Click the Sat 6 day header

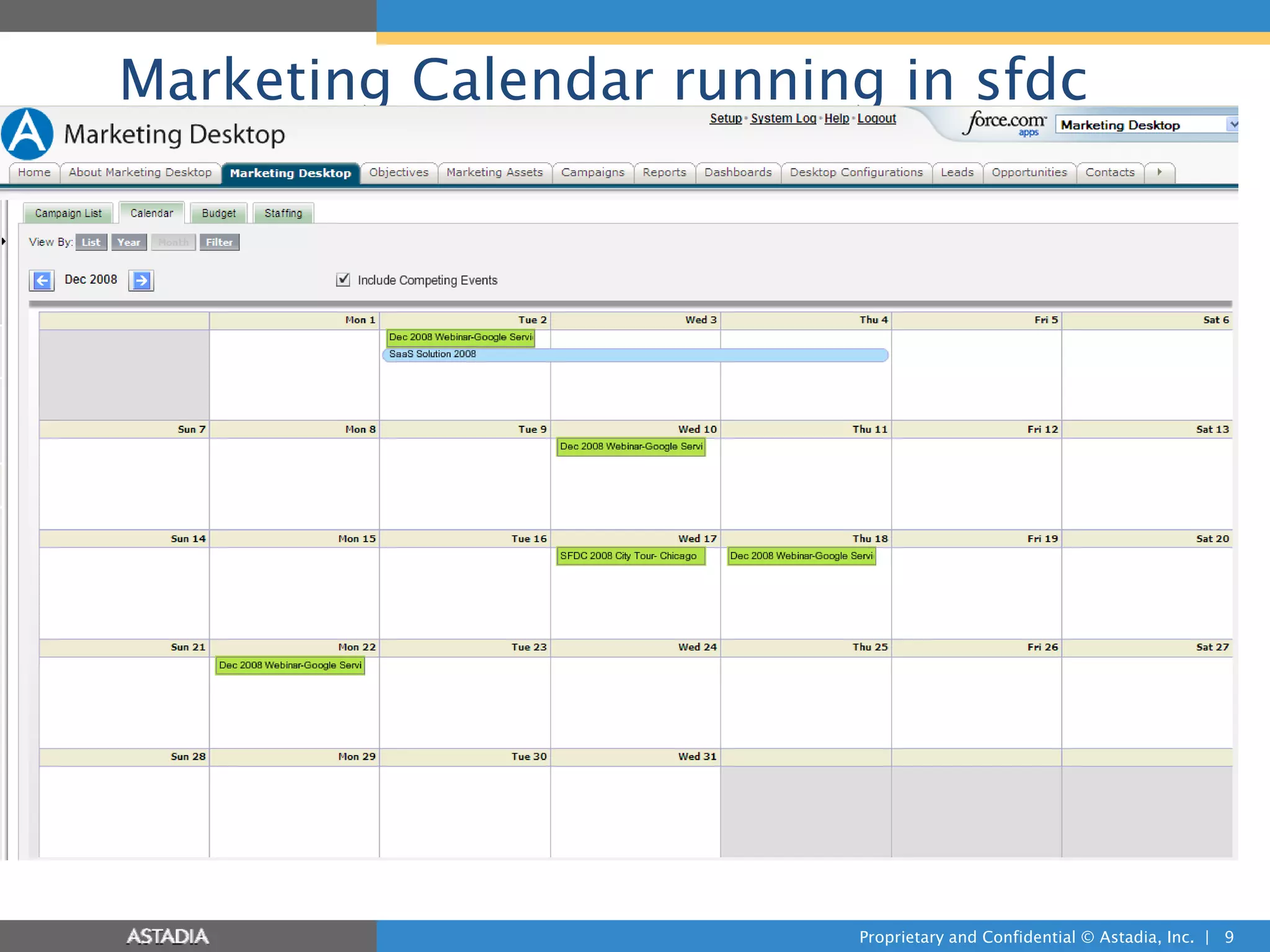[x=1147, y=320]
